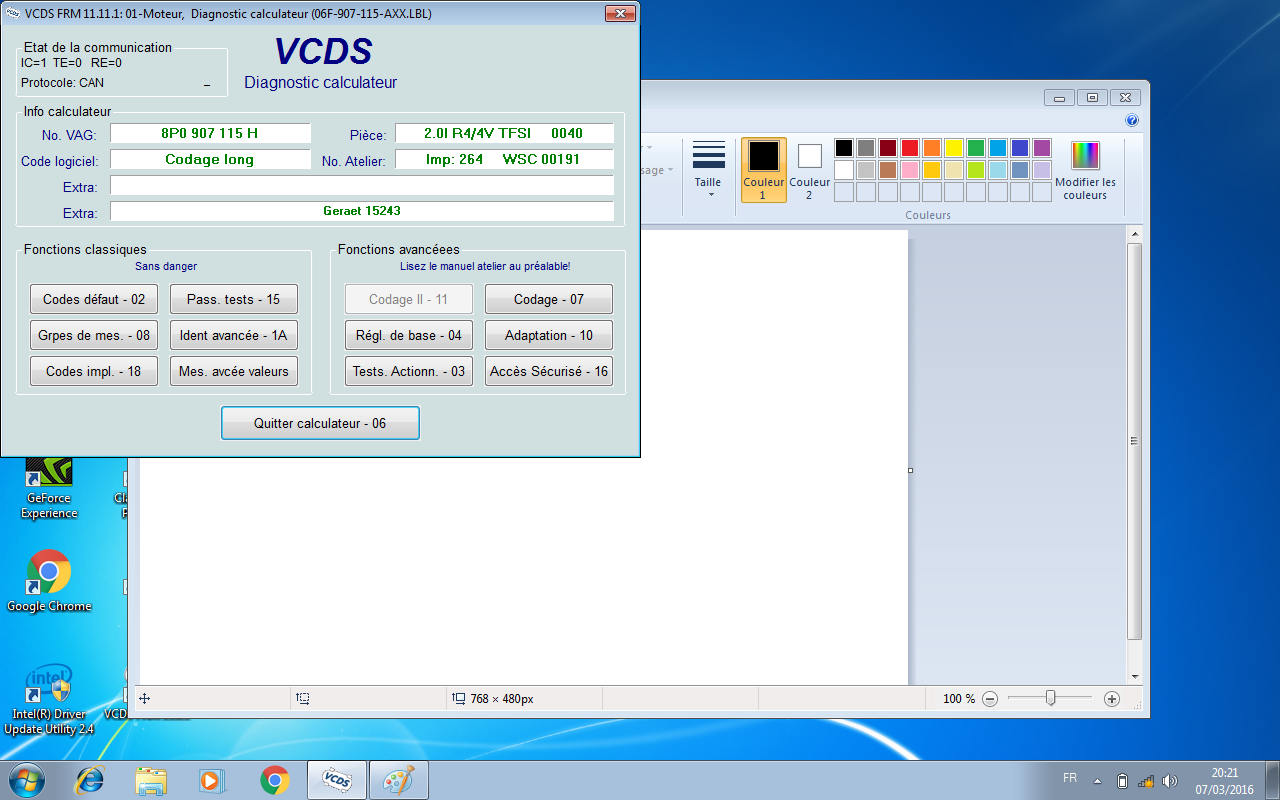Click the volume speaker tray icon

tap(1170, 780)
